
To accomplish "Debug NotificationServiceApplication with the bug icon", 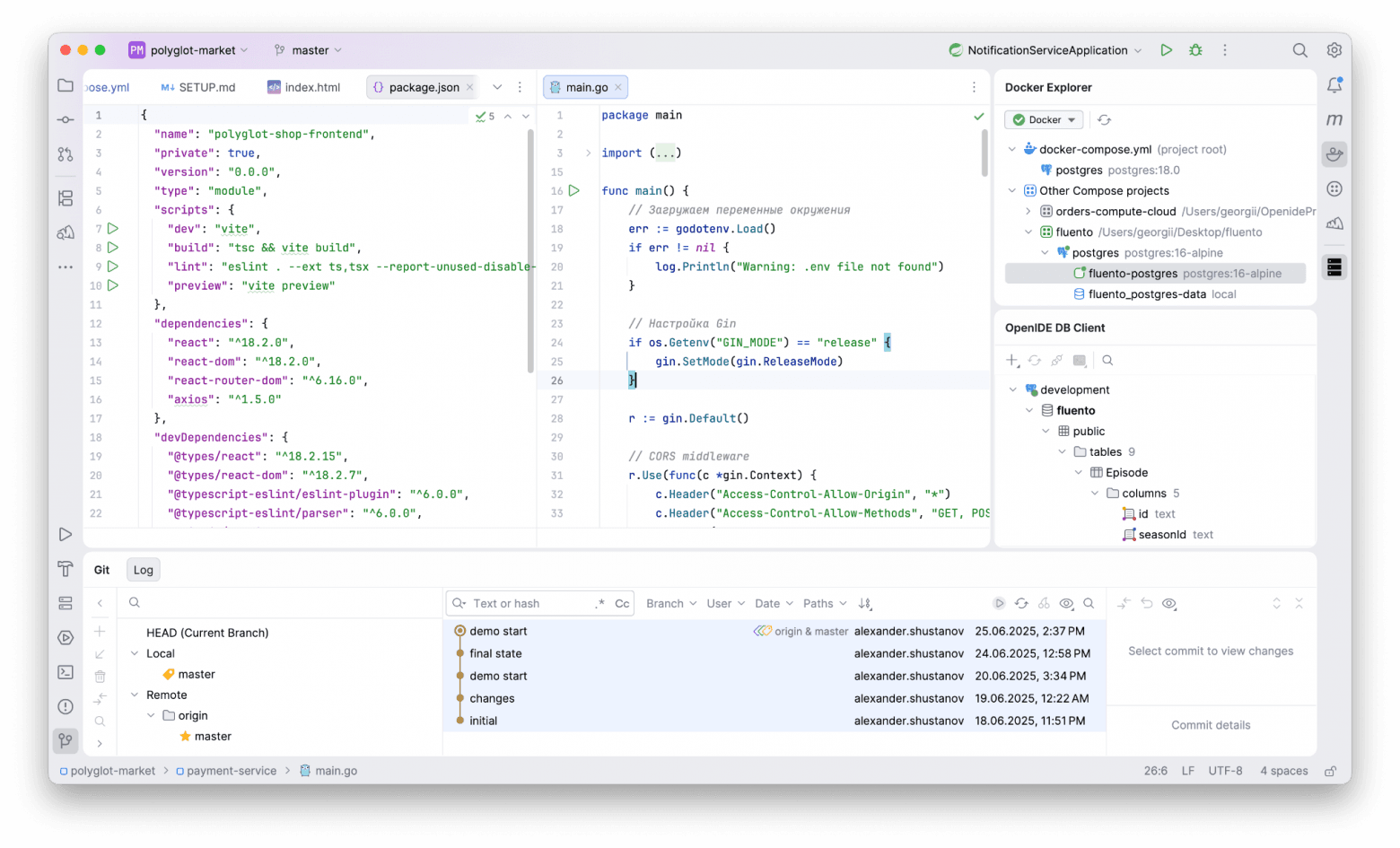I will [1195, 50].
